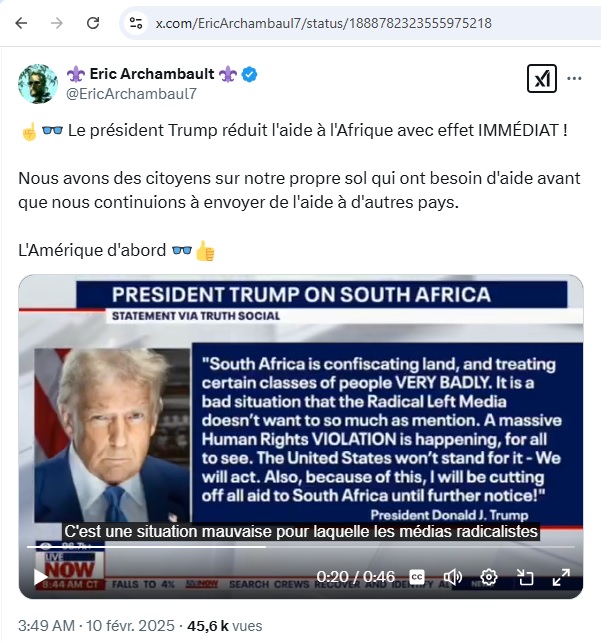
Task: Go back in browser history
Action: (21, 23)
